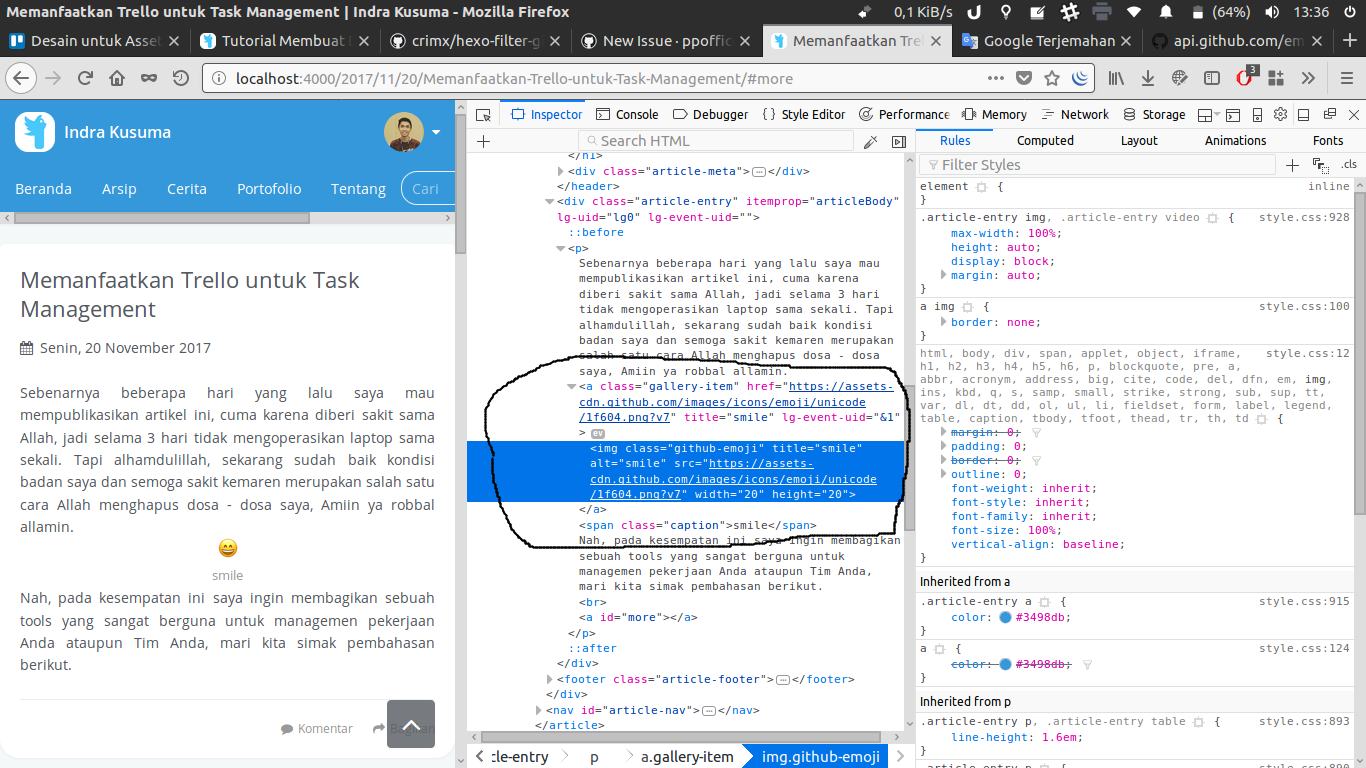Open the Arsip link in site navigation

click(x=119, y=188)
